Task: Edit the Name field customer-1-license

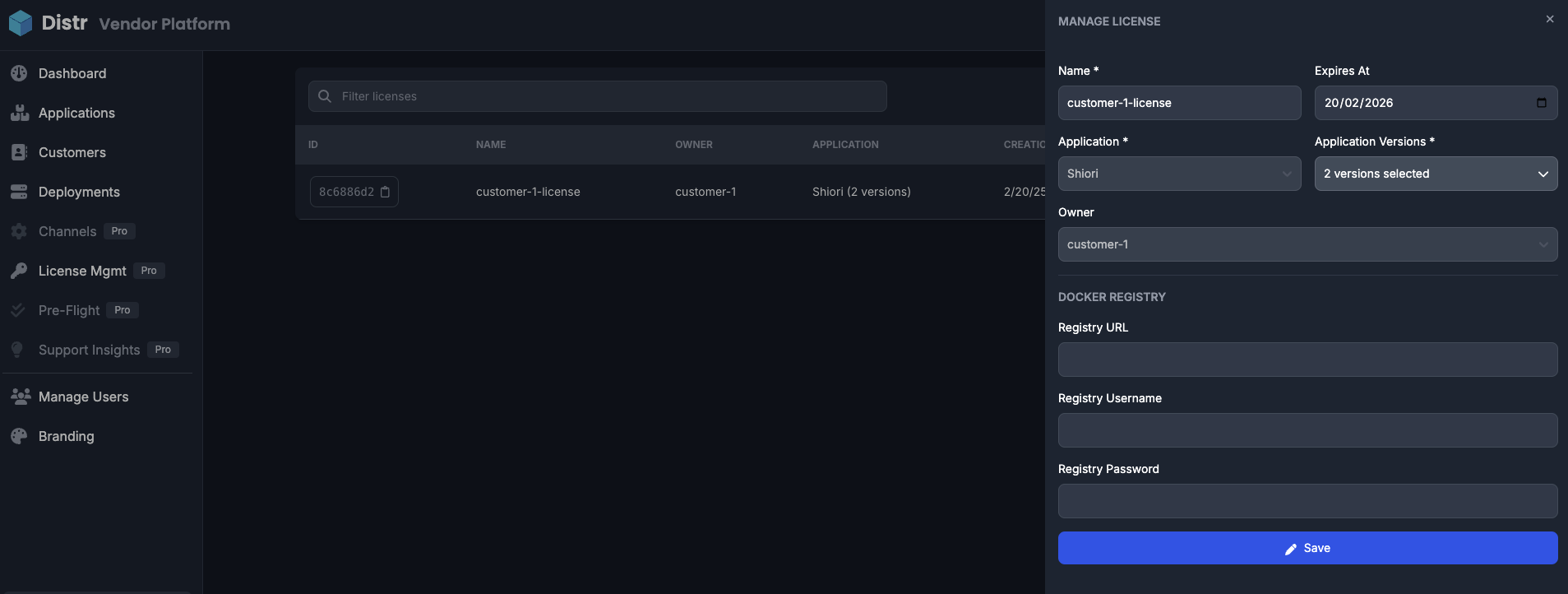Action: point(1179,103)
